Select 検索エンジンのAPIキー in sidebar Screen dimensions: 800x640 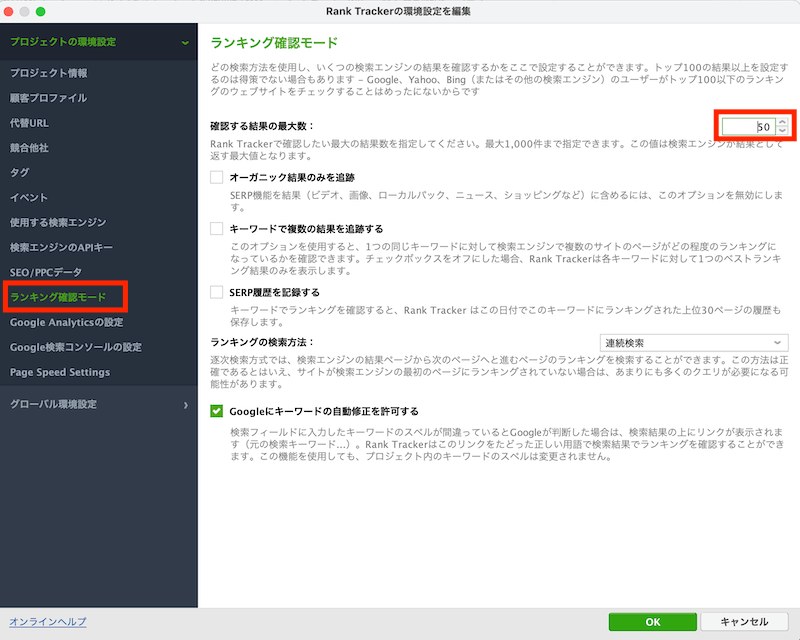pyautogui.click(x=61, y=248)
